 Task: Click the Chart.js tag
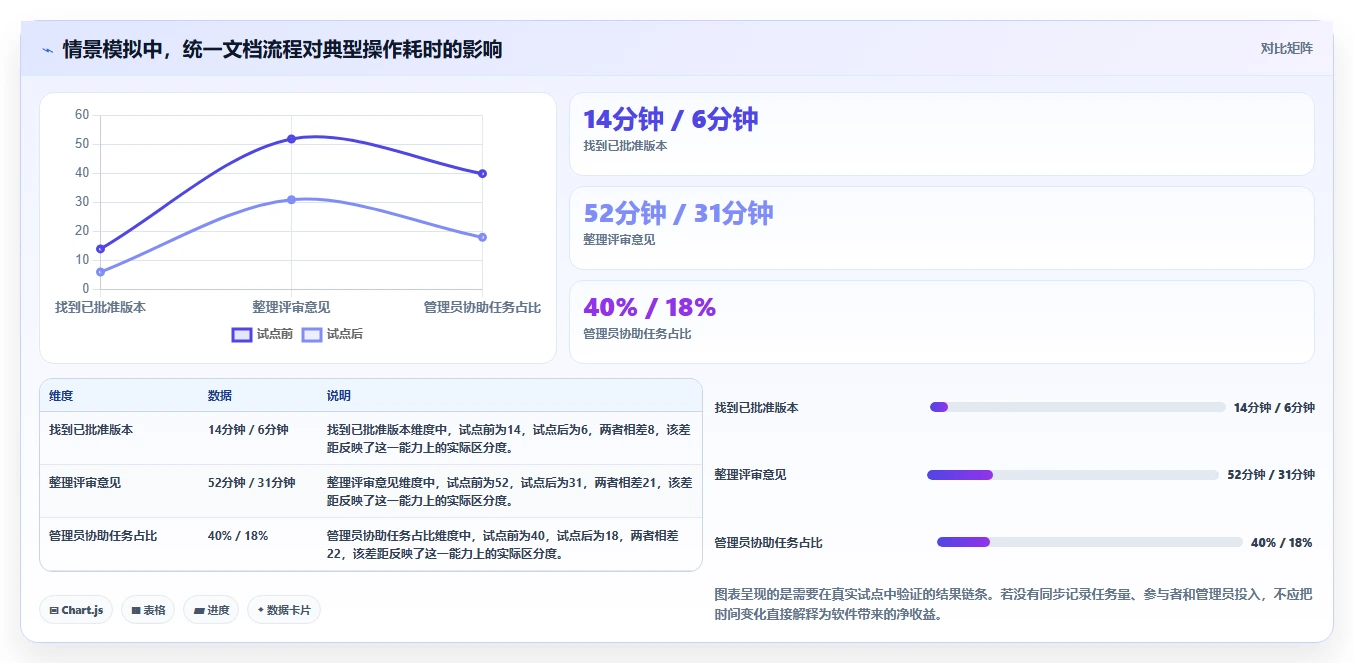point(76,610)
